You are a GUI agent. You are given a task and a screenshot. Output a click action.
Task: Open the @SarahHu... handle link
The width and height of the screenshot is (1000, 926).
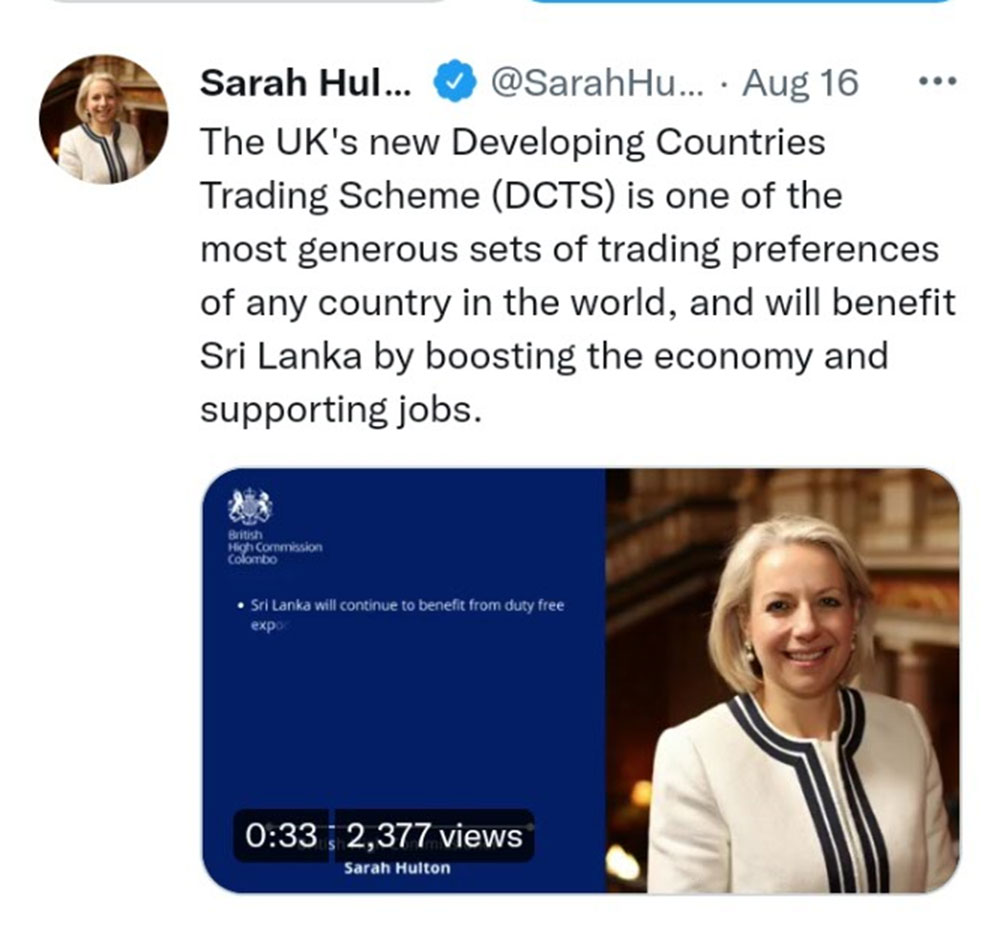pos(596,84)
